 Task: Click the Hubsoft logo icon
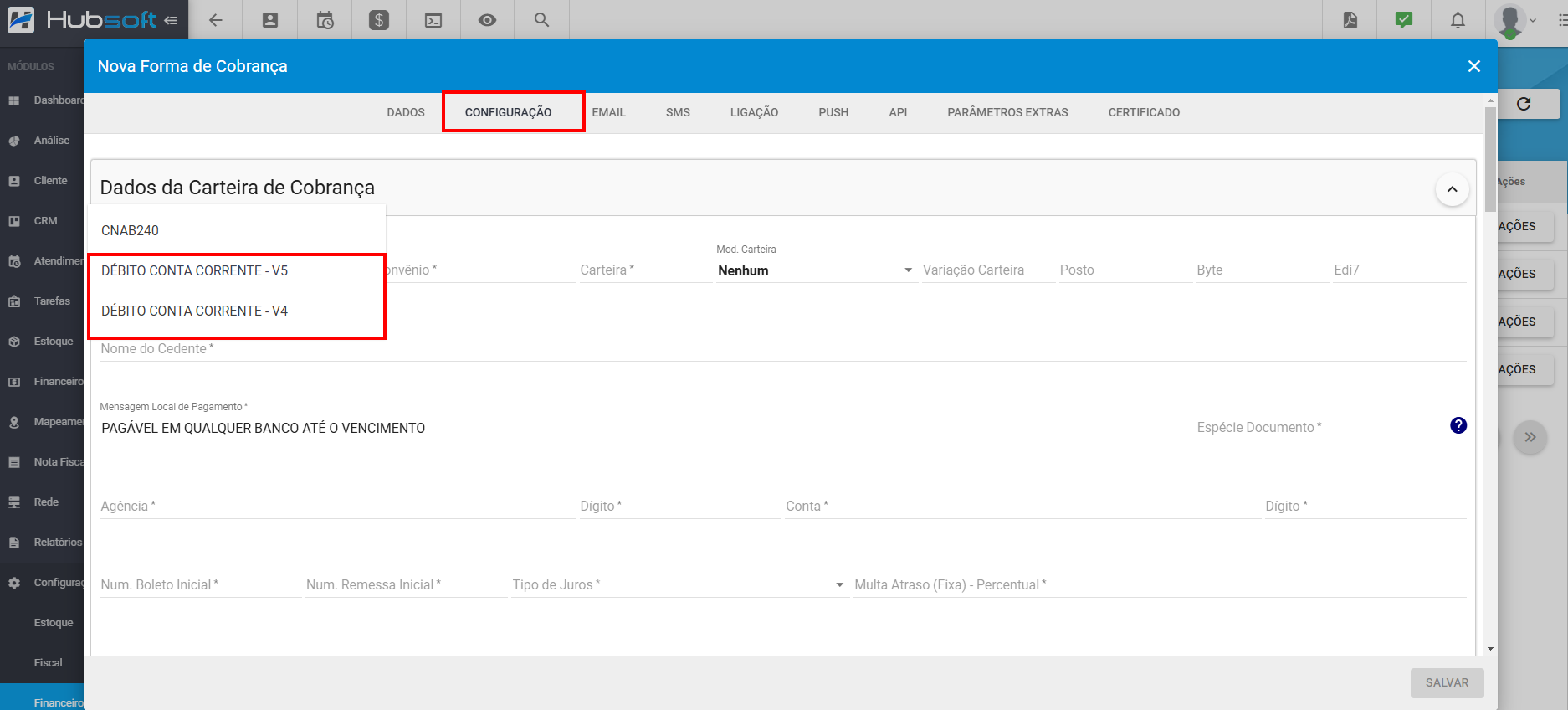[21, 19]
